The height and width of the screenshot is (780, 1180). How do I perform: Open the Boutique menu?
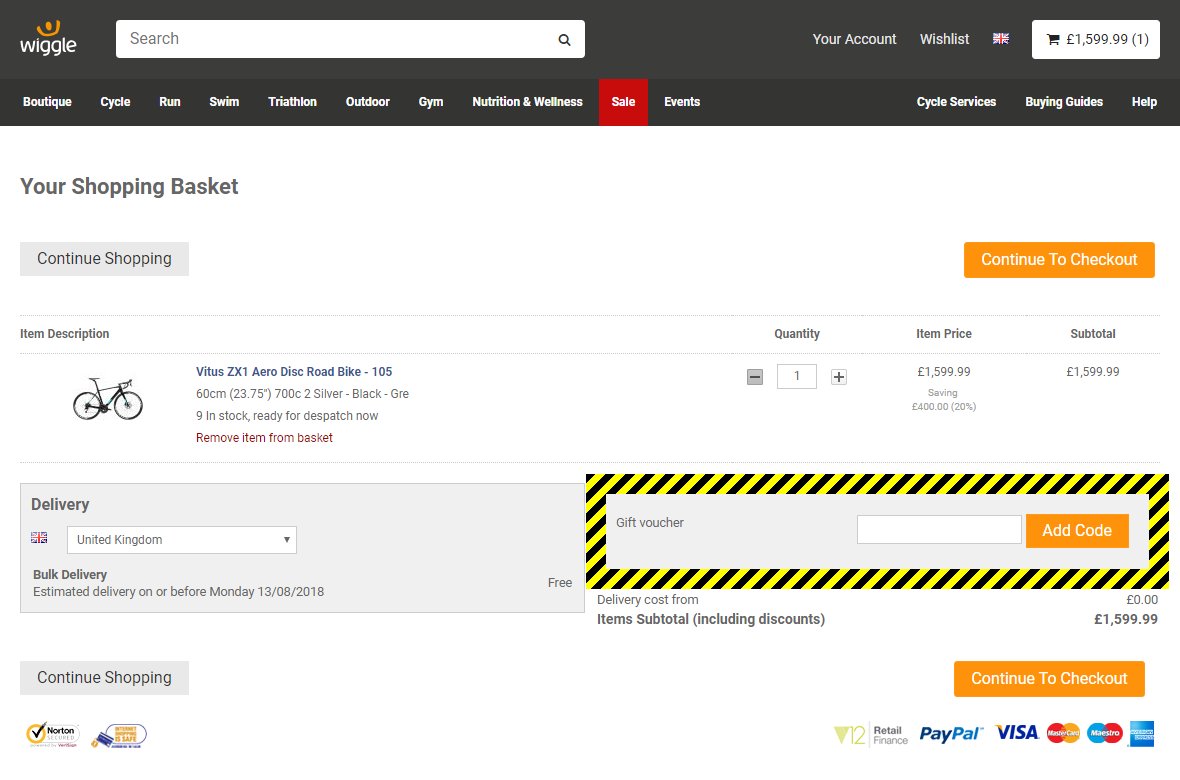[47, 102]
